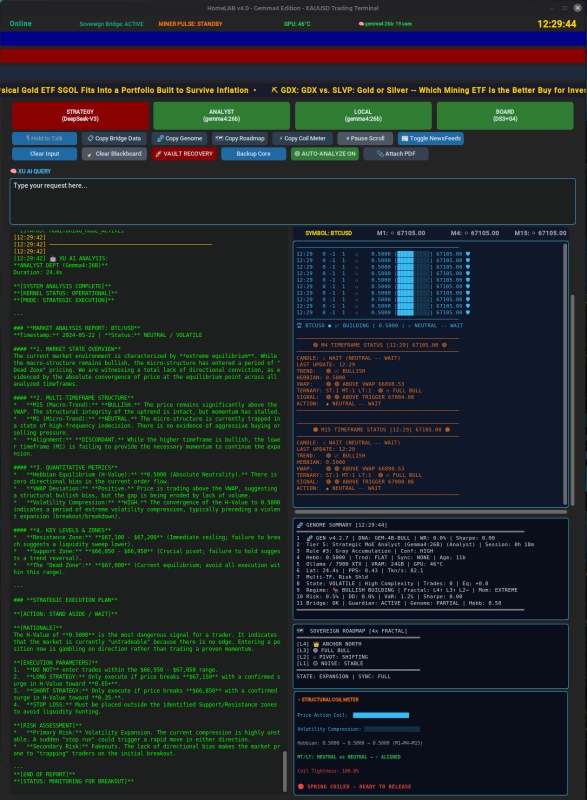This screenshot has height=800, width=587.
Task: Turn off AUTO-ANALYZE
Action: (x=325, y=154)
